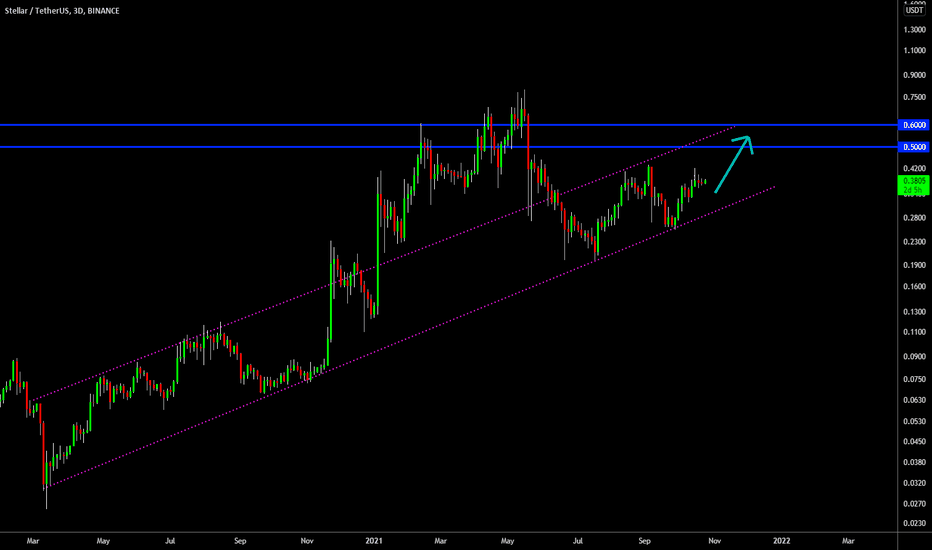932x550 pixels.
Task: Click the Mar label following 2022 on time axis
Action: click(848, 541)
